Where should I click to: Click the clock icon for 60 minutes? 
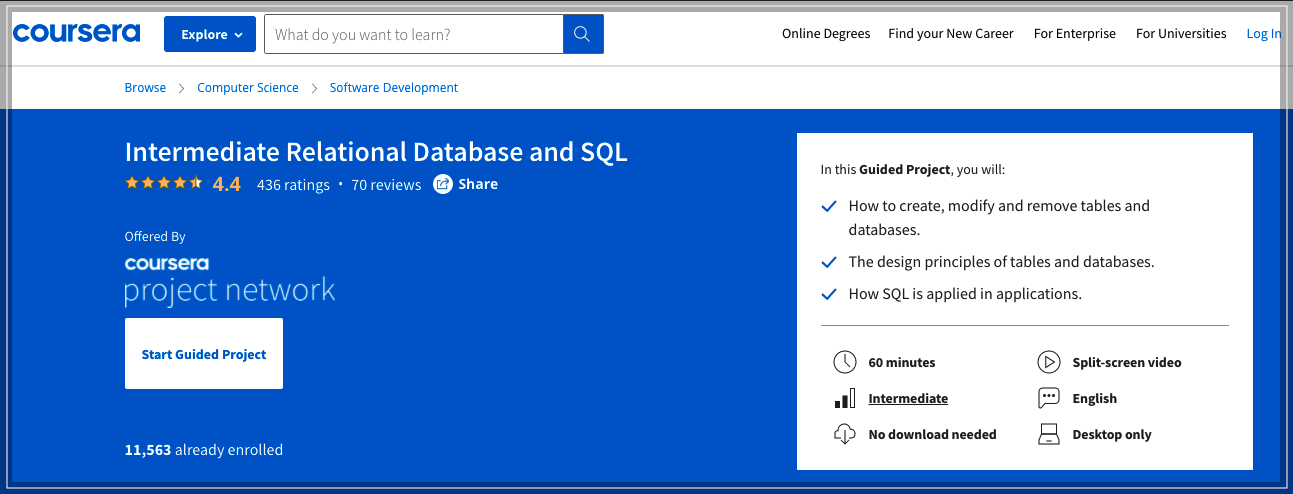(x=845, y=362)
